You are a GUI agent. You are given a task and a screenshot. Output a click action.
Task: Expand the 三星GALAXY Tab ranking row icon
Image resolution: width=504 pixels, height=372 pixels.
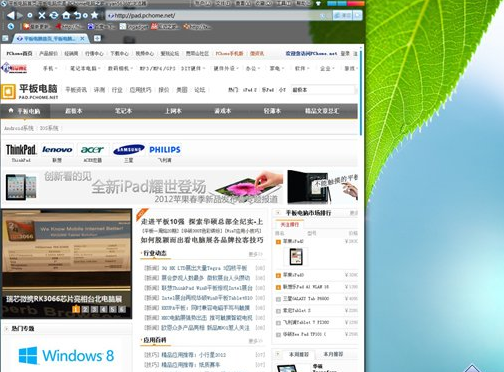point(278,299)
